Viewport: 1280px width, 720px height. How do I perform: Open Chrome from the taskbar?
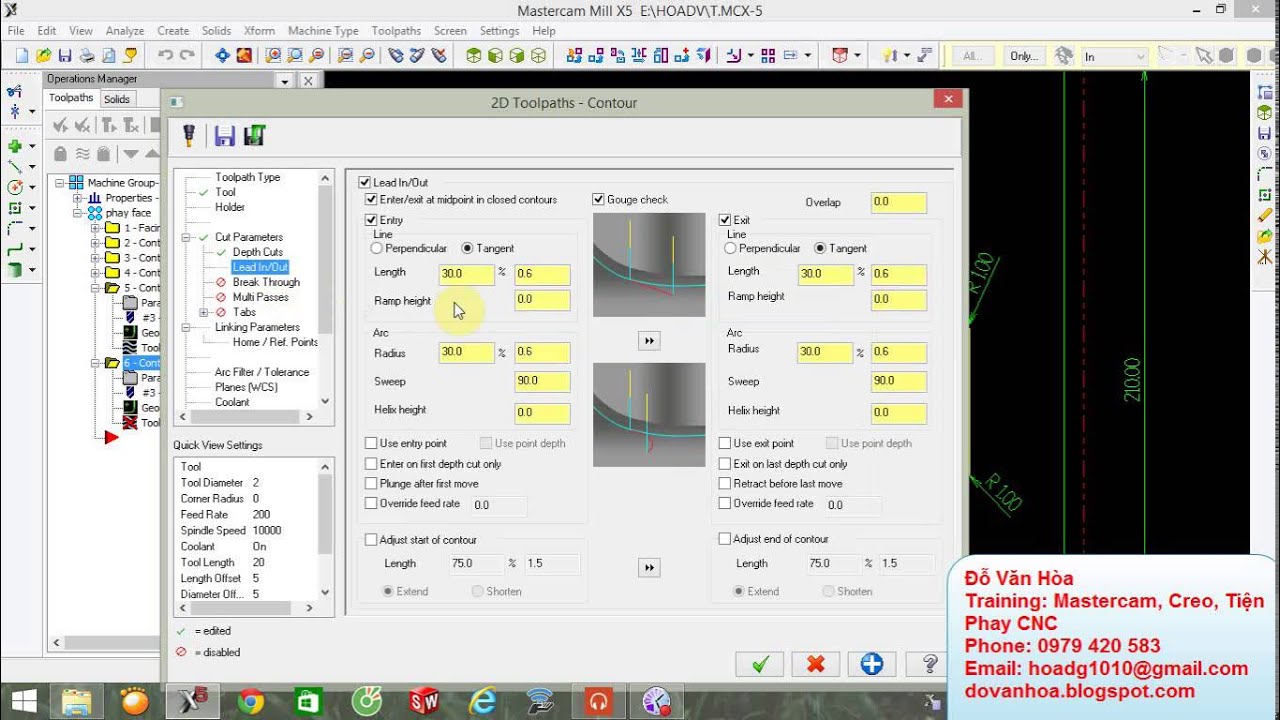coord(251,701)
